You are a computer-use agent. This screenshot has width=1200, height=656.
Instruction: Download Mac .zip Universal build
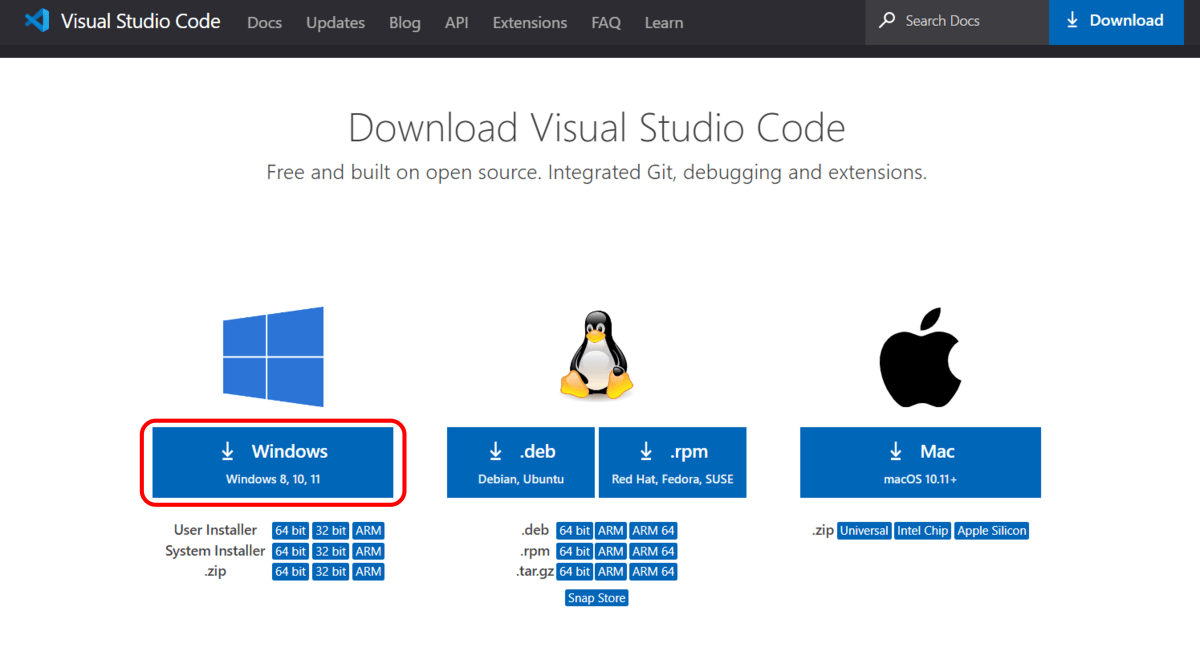864,531
